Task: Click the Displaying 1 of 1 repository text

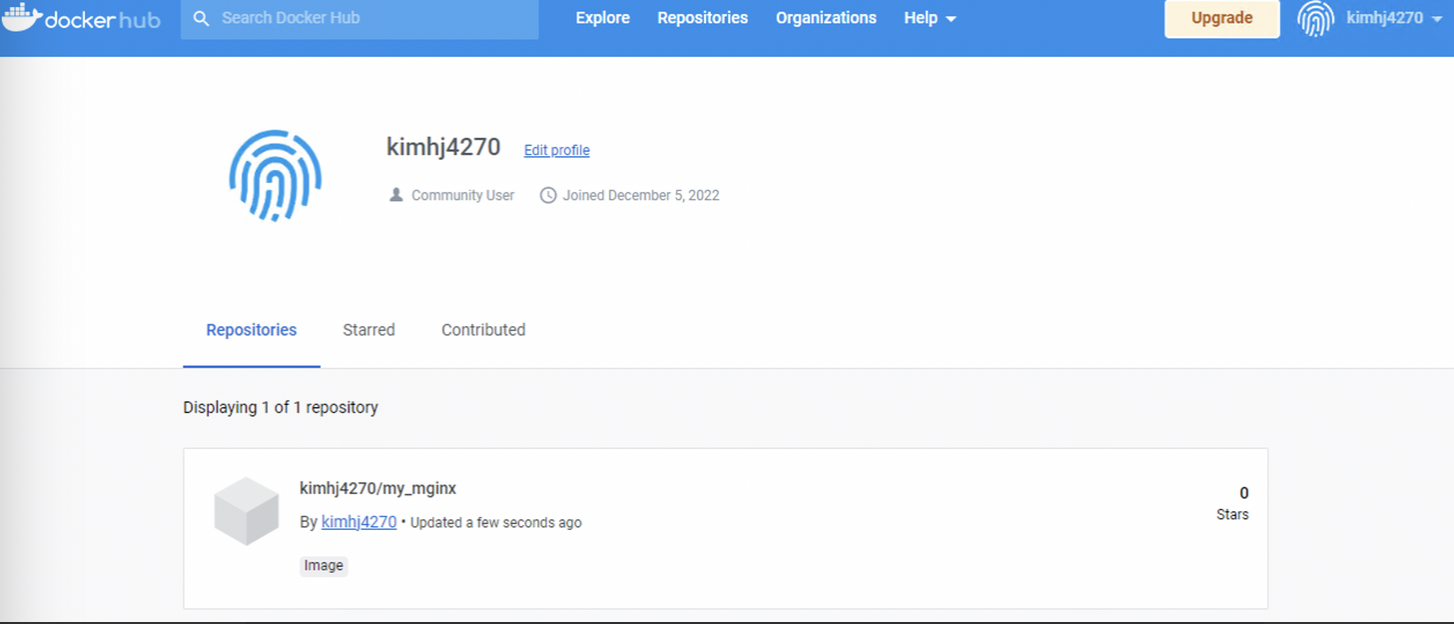Action: coord(281,407)
